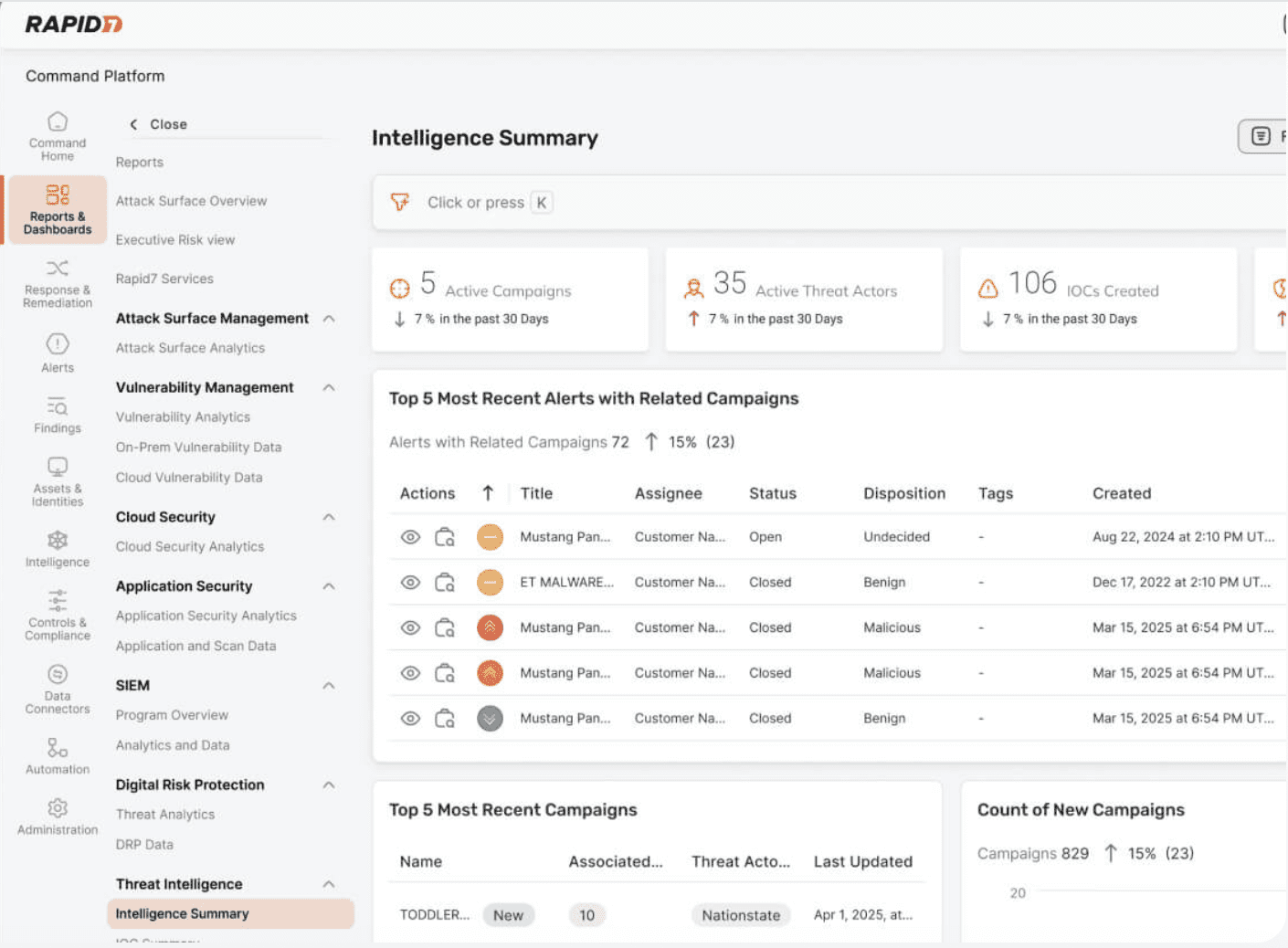Click the Created column header
Screen dimensions: 1288x948
pos(1122,493)
